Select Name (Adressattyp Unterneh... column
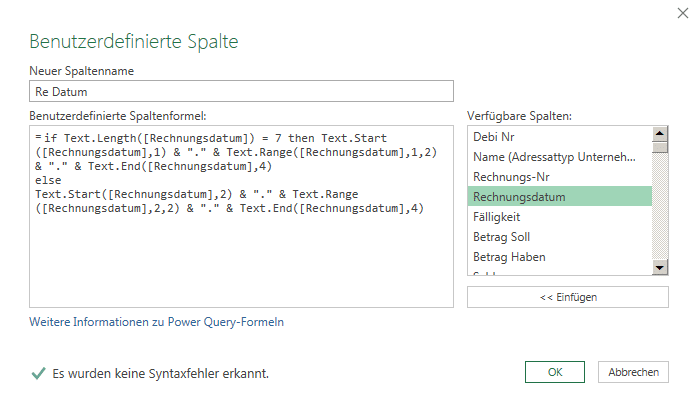The image size is (699, 412). 559,157
